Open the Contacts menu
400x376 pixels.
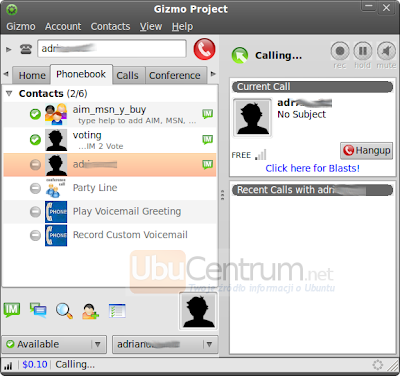click(110, 27)
